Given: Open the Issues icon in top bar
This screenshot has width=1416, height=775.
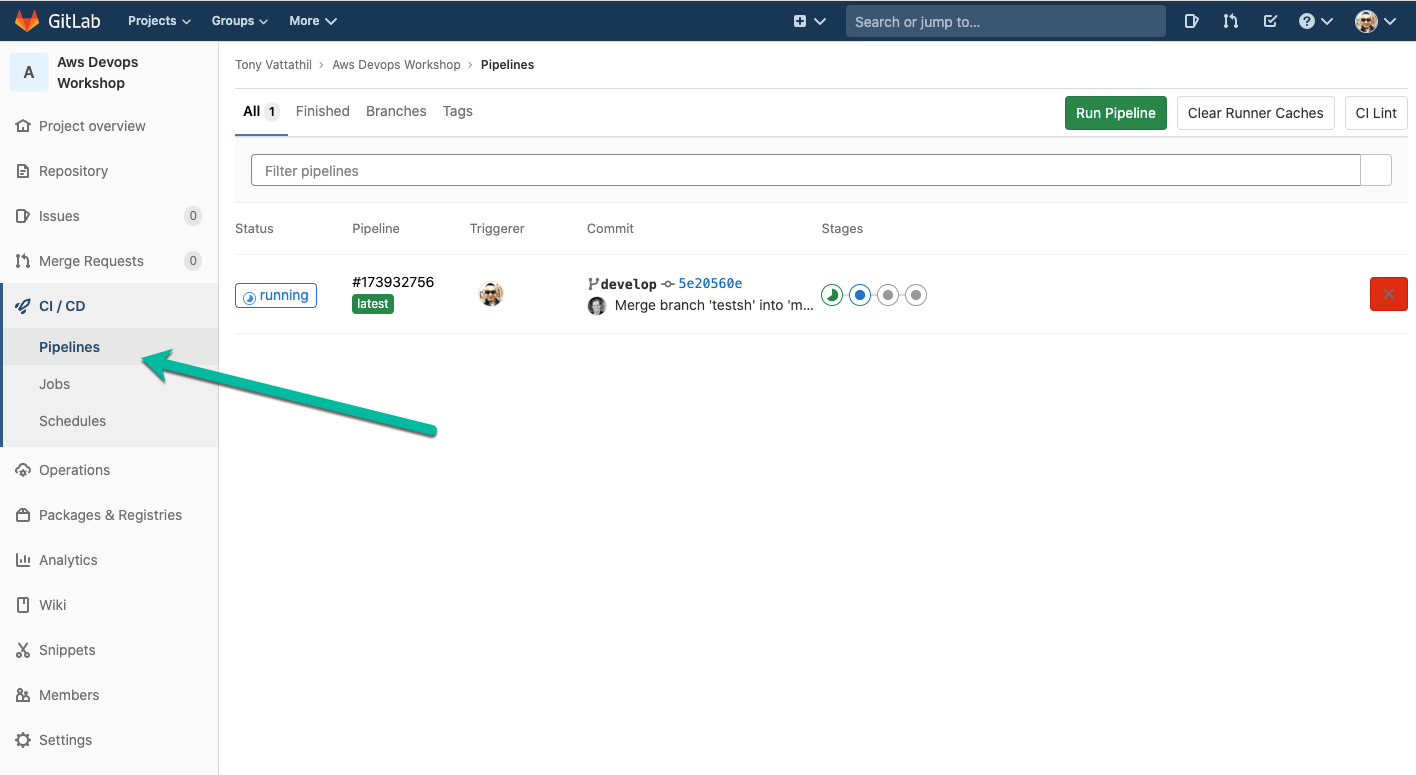Looking at the screenshot, I should click(x=1192, y=21).
